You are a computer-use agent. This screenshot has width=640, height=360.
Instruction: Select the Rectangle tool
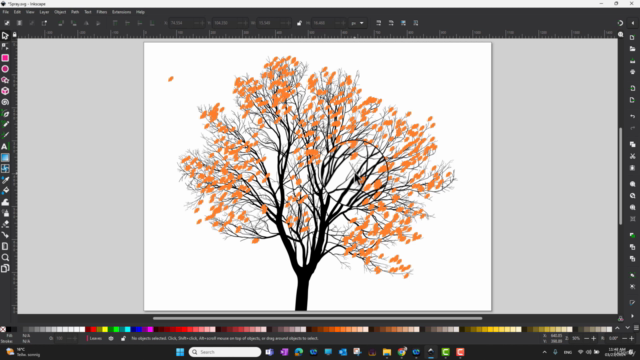coord(5,58)
